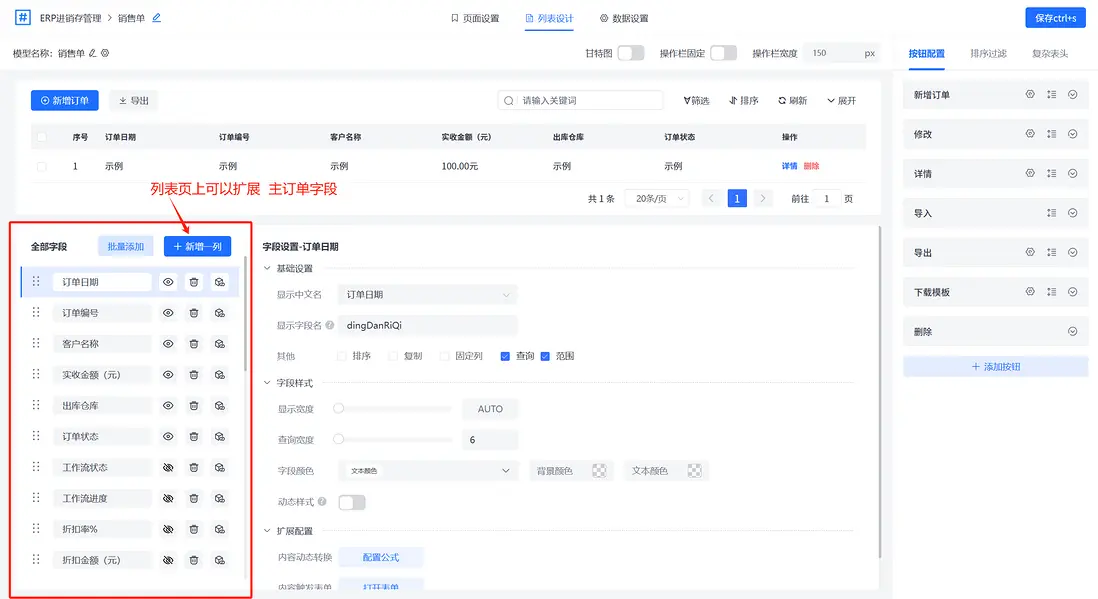1098x599 pixels.
Task: Collapse the 扩展配置 section
Action: pos(267,530)
